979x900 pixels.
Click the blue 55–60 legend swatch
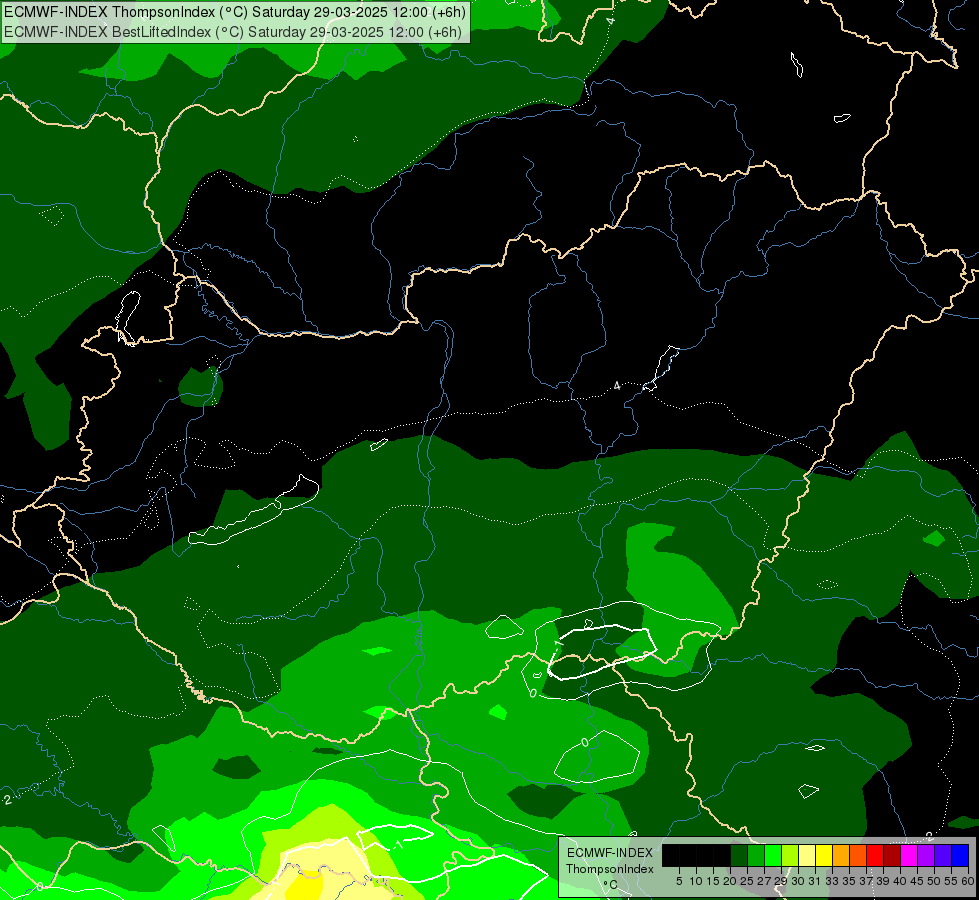(960, 855)
